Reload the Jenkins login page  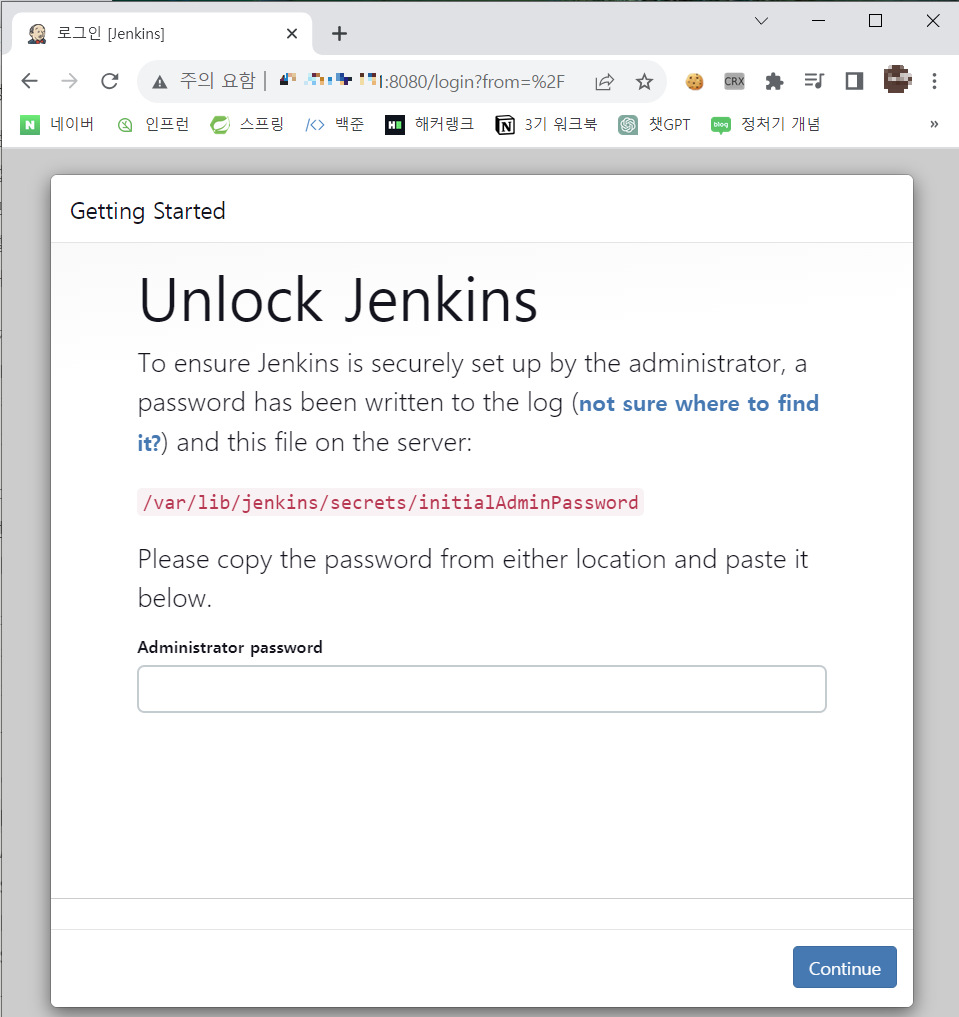click(110, 81)
